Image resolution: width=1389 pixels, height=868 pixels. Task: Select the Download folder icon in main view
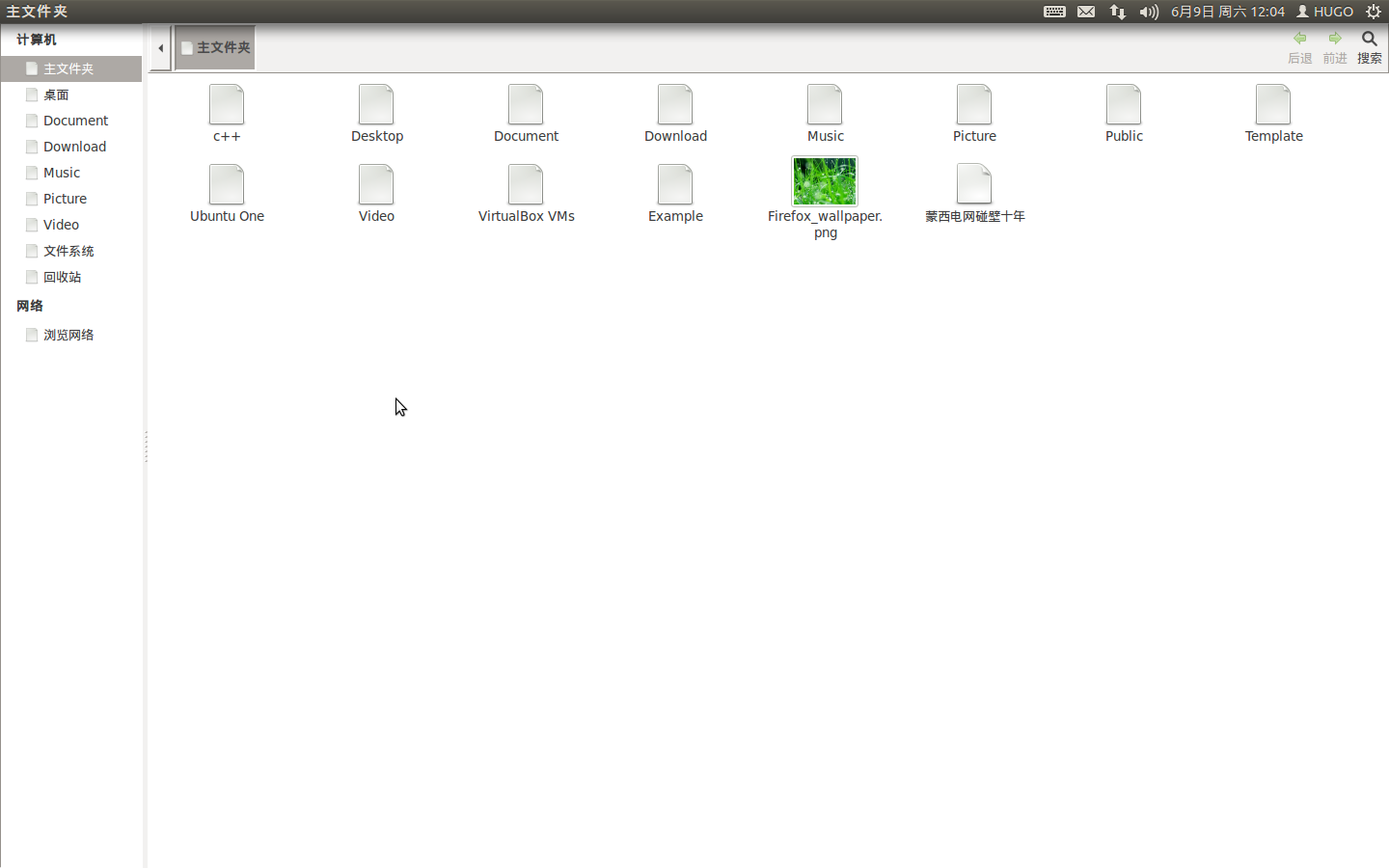coord(675,104)
